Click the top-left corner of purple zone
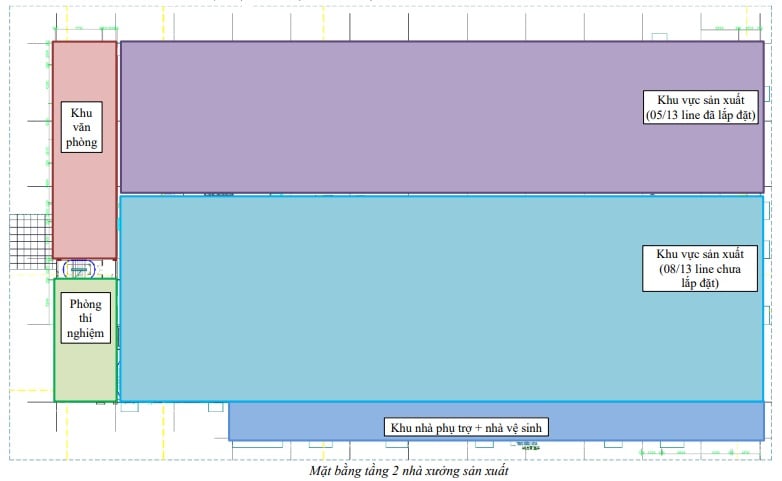782x481 pixels. pyautogui.click(x=121, y=43)
